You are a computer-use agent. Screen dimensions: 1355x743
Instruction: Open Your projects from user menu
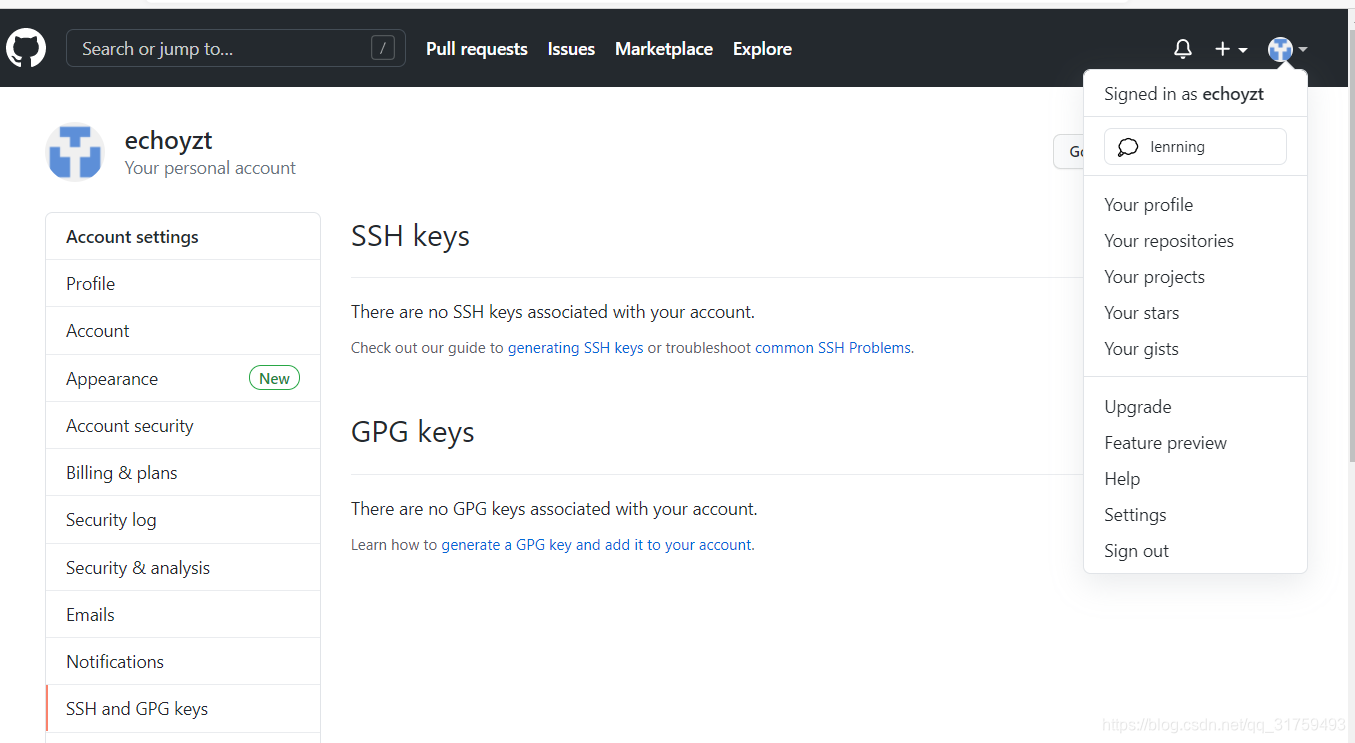tap(1195, 276)
